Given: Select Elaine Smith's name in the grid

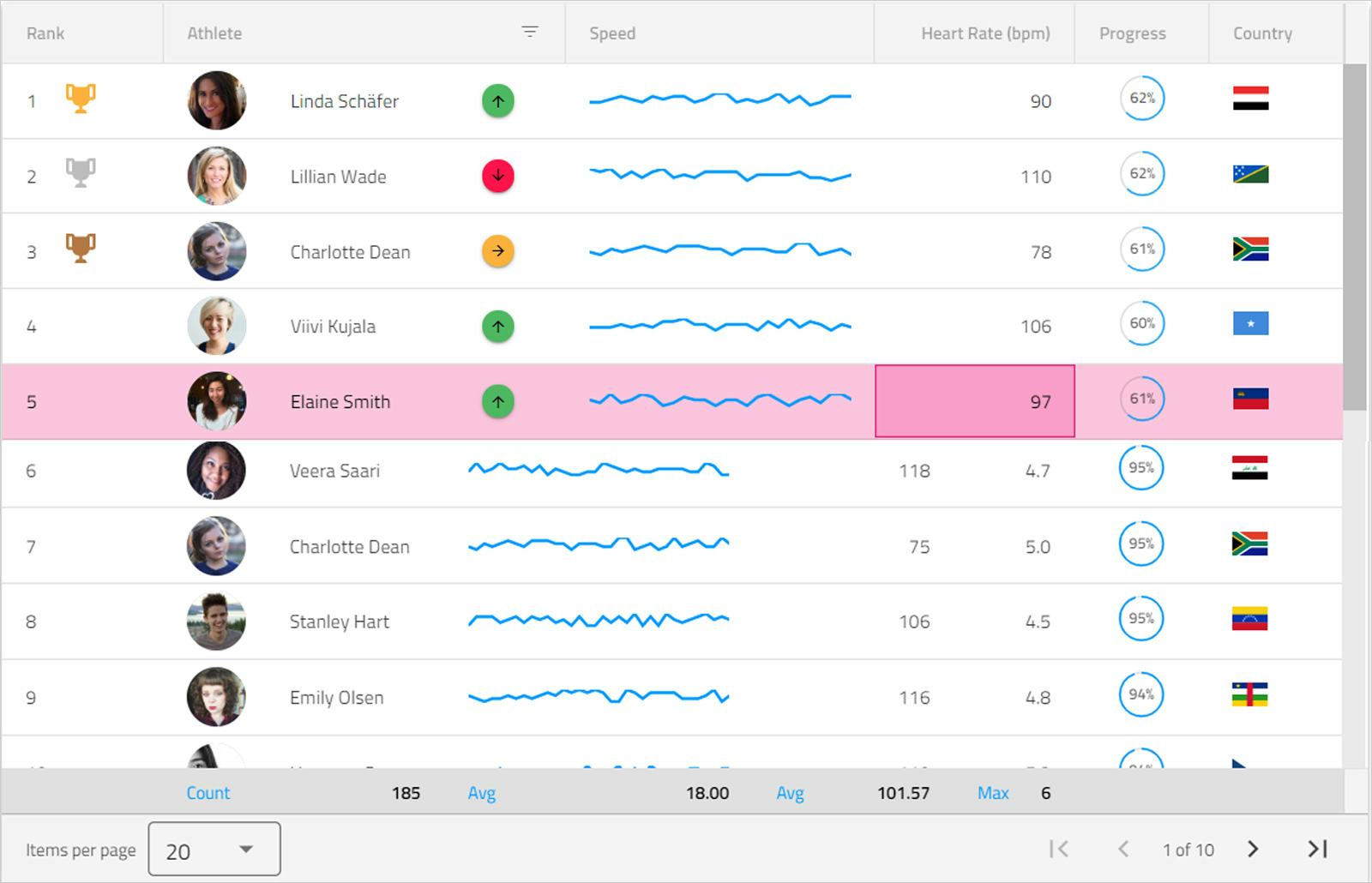Looking at the screenshot, I should coord(340,401).
